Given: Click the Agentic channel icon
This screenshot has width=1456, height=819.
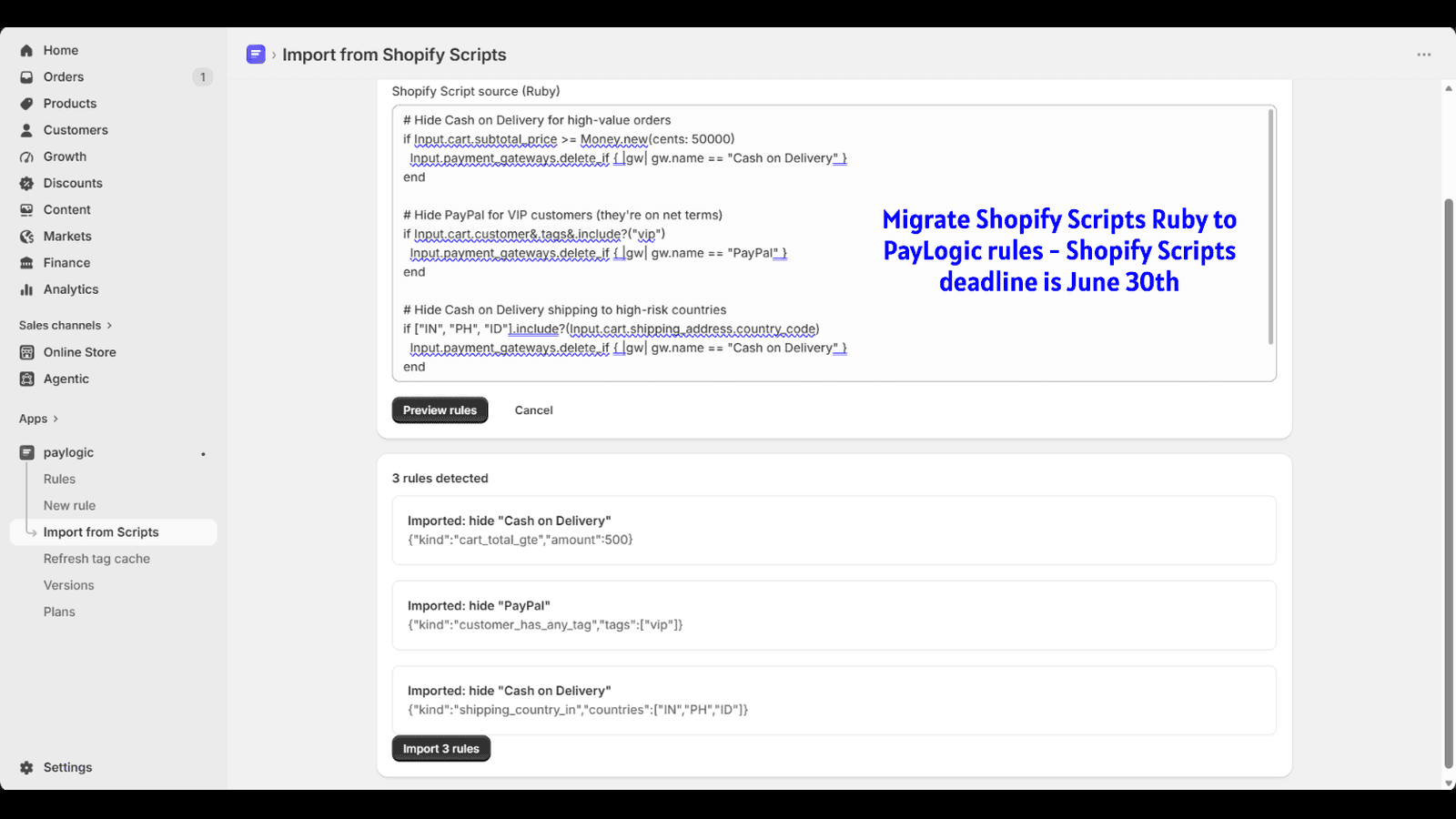Looking at the screenshot, I should [x=26, y=379].
